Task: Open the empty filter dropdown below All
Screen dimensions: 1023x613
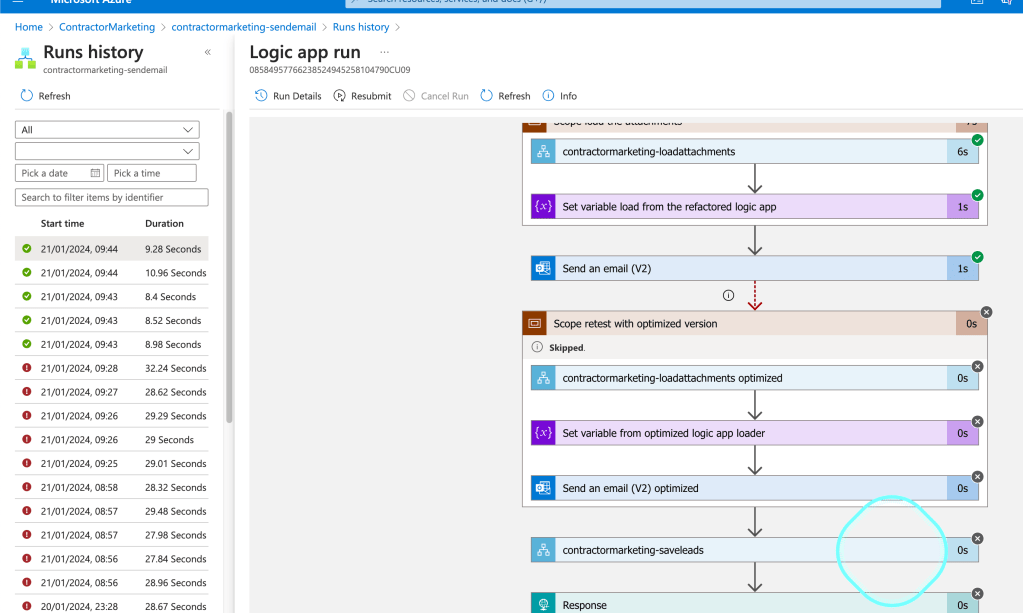Action: coord(107,151)
